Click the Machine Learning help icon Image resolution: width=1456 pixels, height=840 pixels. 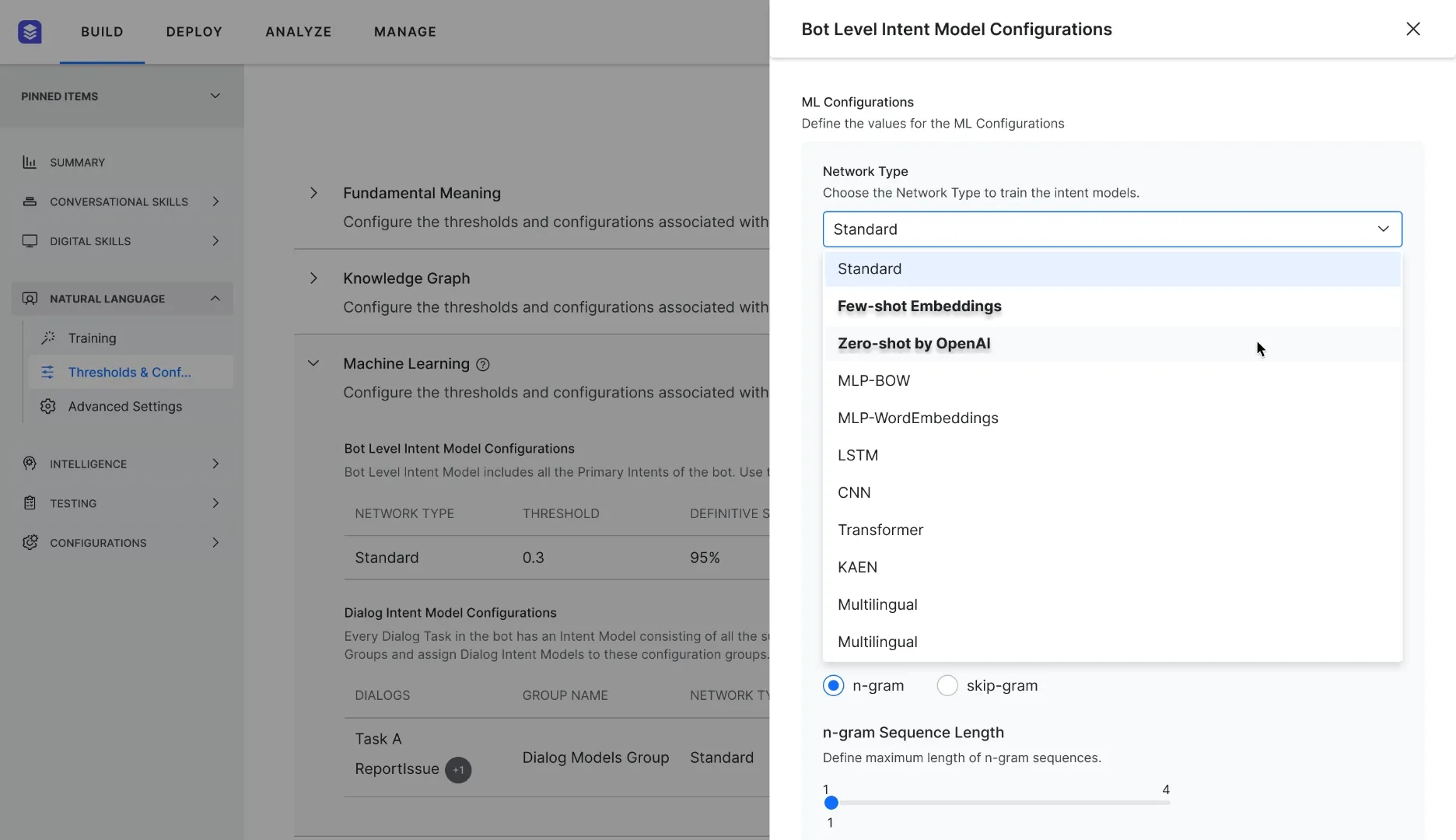(482, 364)
